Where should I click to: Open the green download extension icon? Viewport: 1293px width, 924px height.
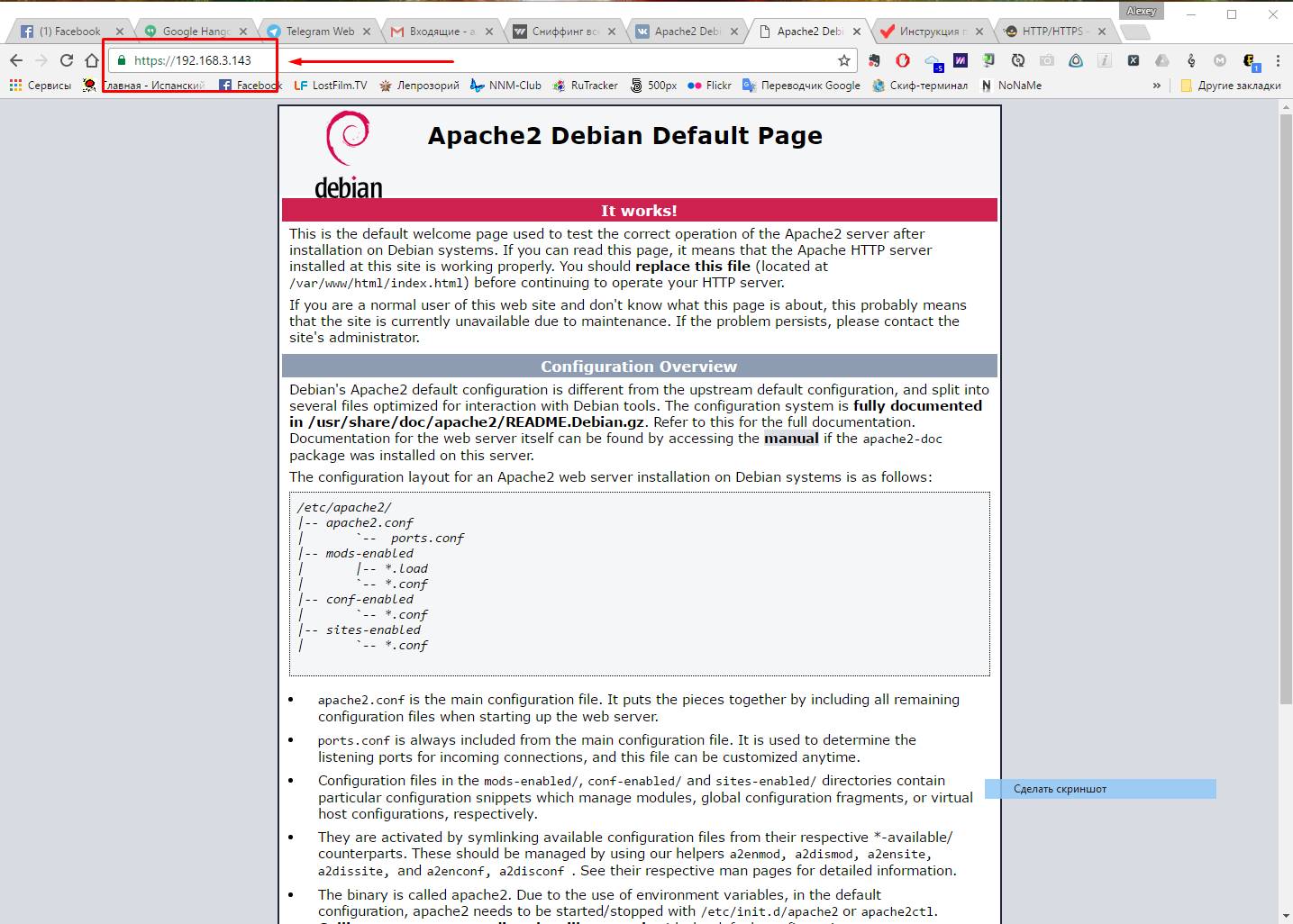(989, 60)
